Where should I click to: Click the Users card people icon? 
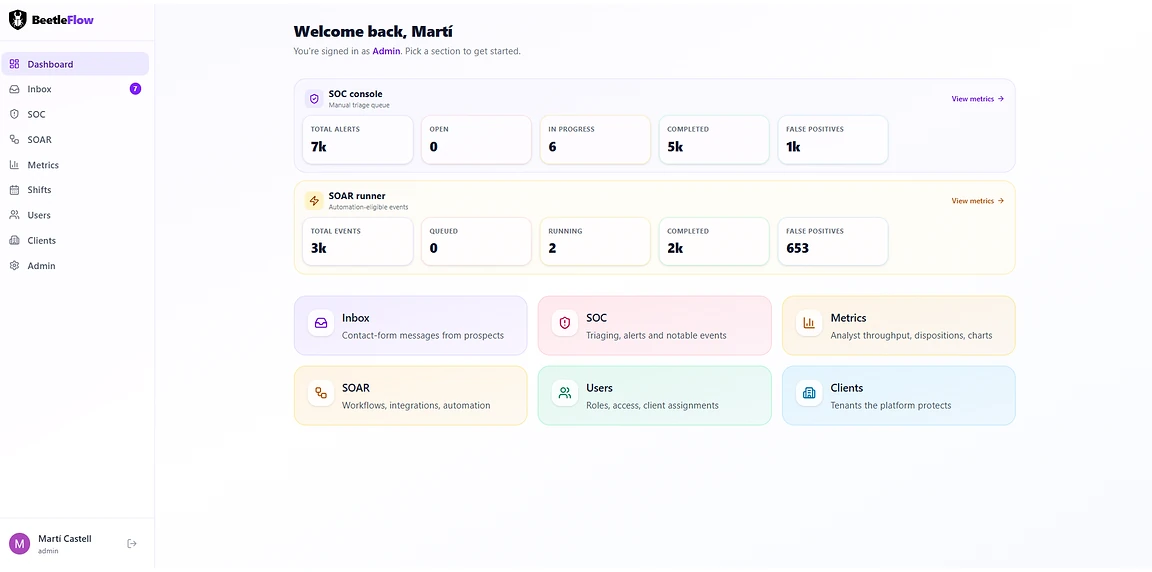click(x=565, y=393)
